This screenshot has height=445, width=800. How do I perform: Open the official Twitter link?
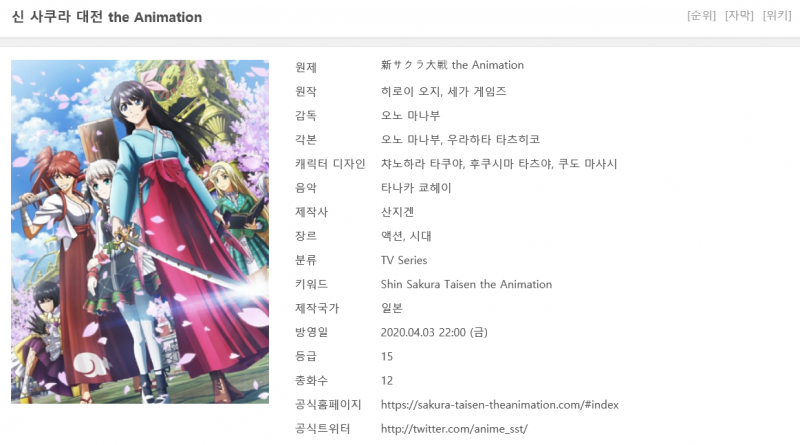(454, 429)
